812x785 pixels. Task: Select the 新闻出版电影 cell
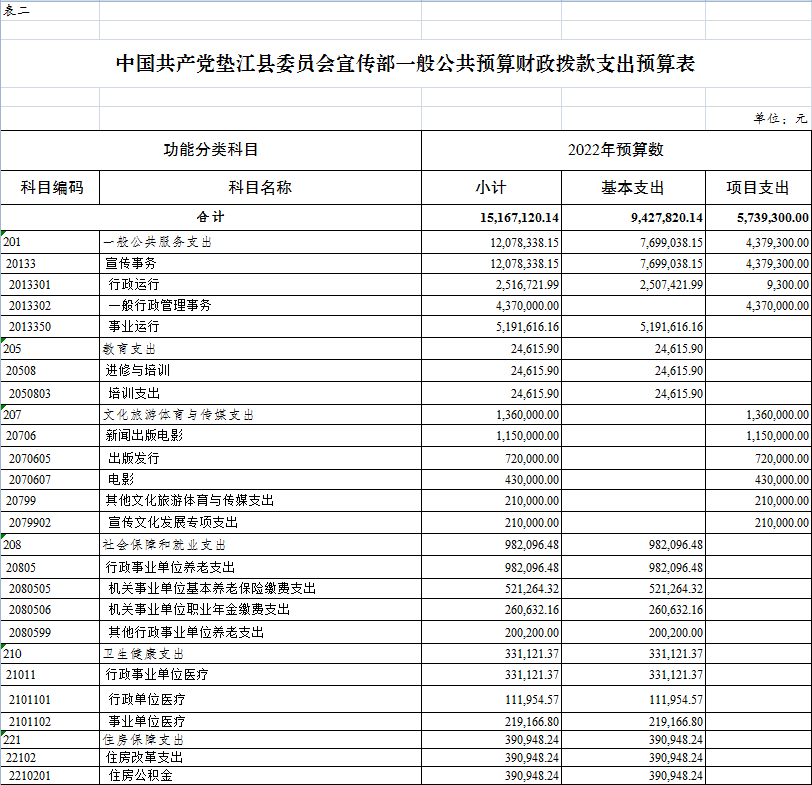(260, 436)
